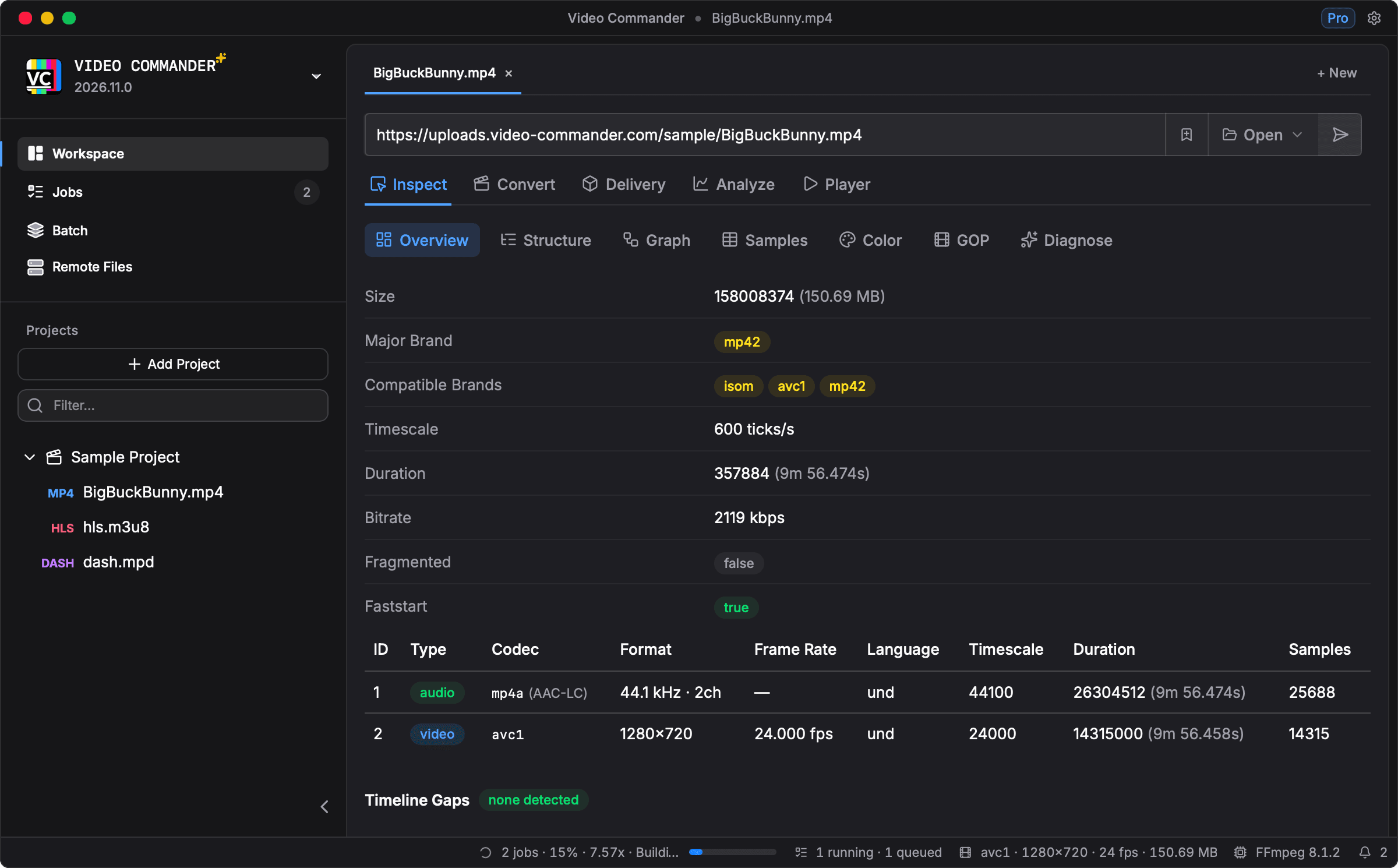
Task: Collapse the sidebar with the chevron arrow
Action: 324,806
